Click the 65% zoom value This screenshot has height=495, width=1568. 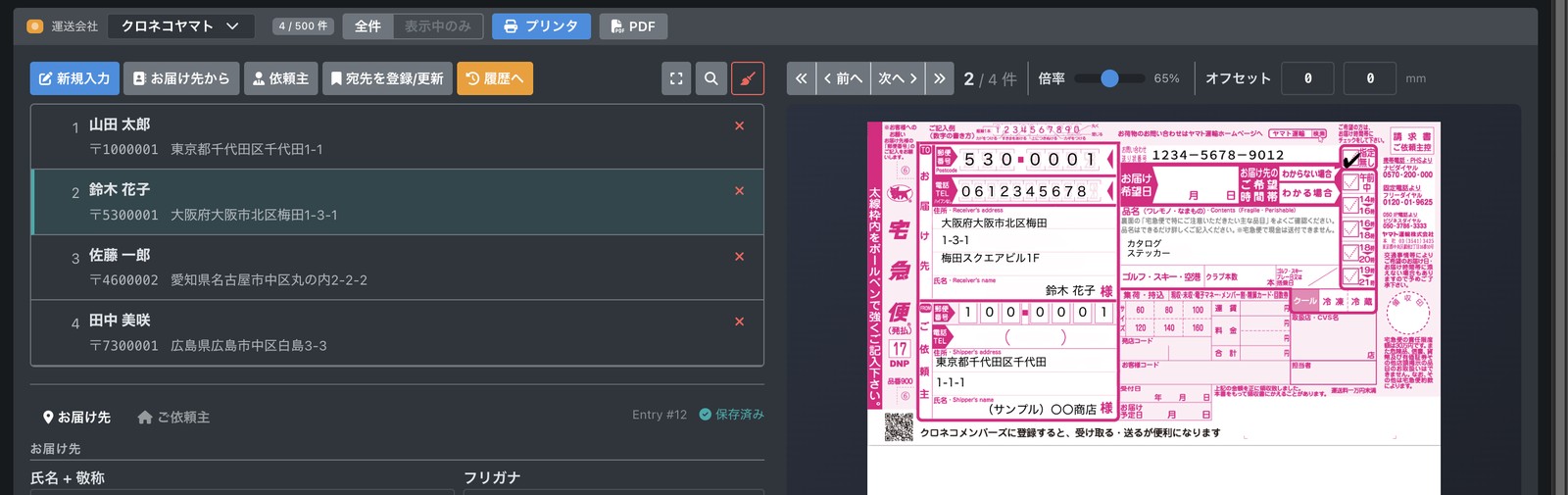1166,78
